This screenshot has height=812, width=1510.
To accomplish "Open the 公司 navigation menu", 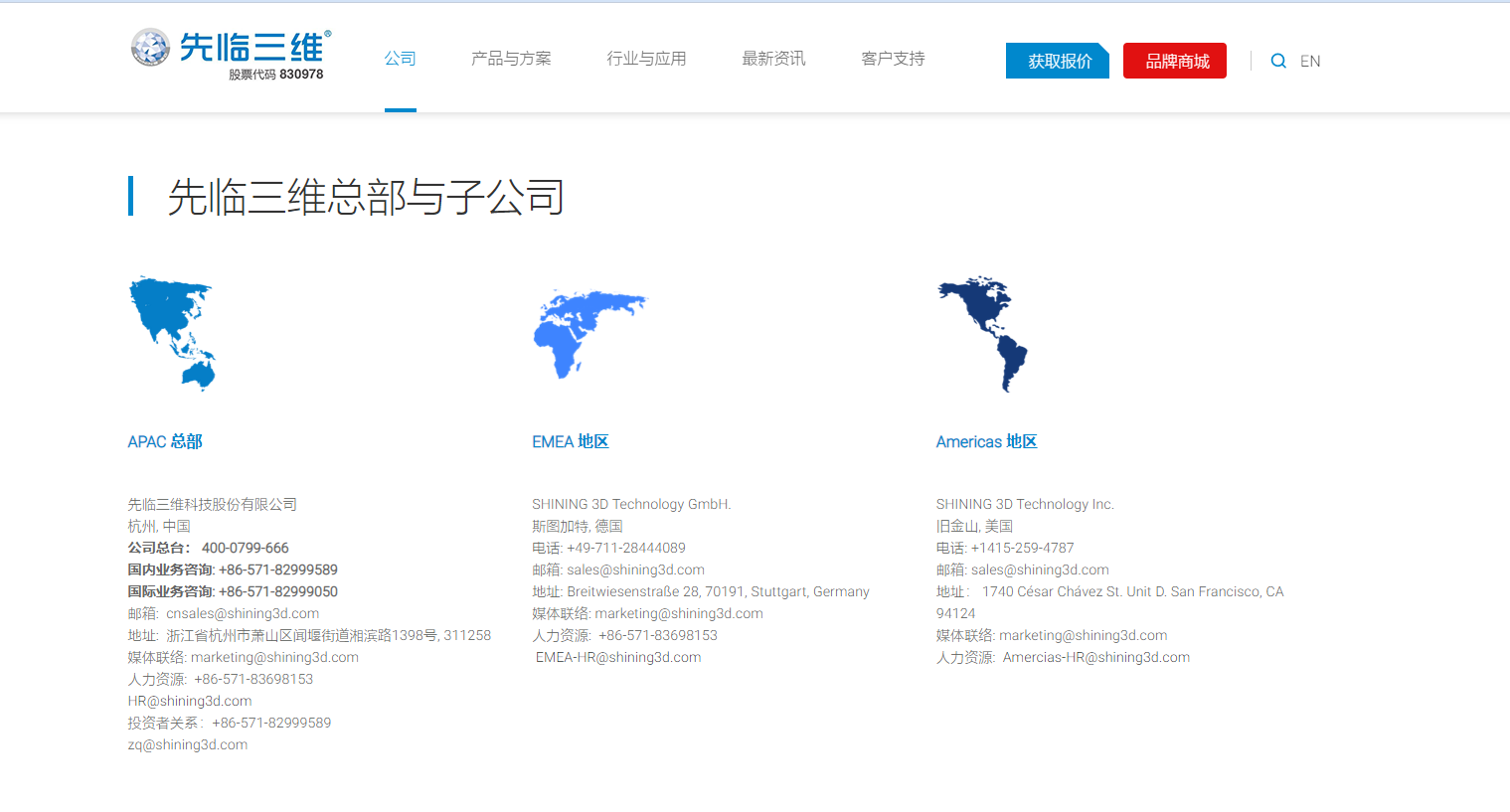I will pos(401,59).
